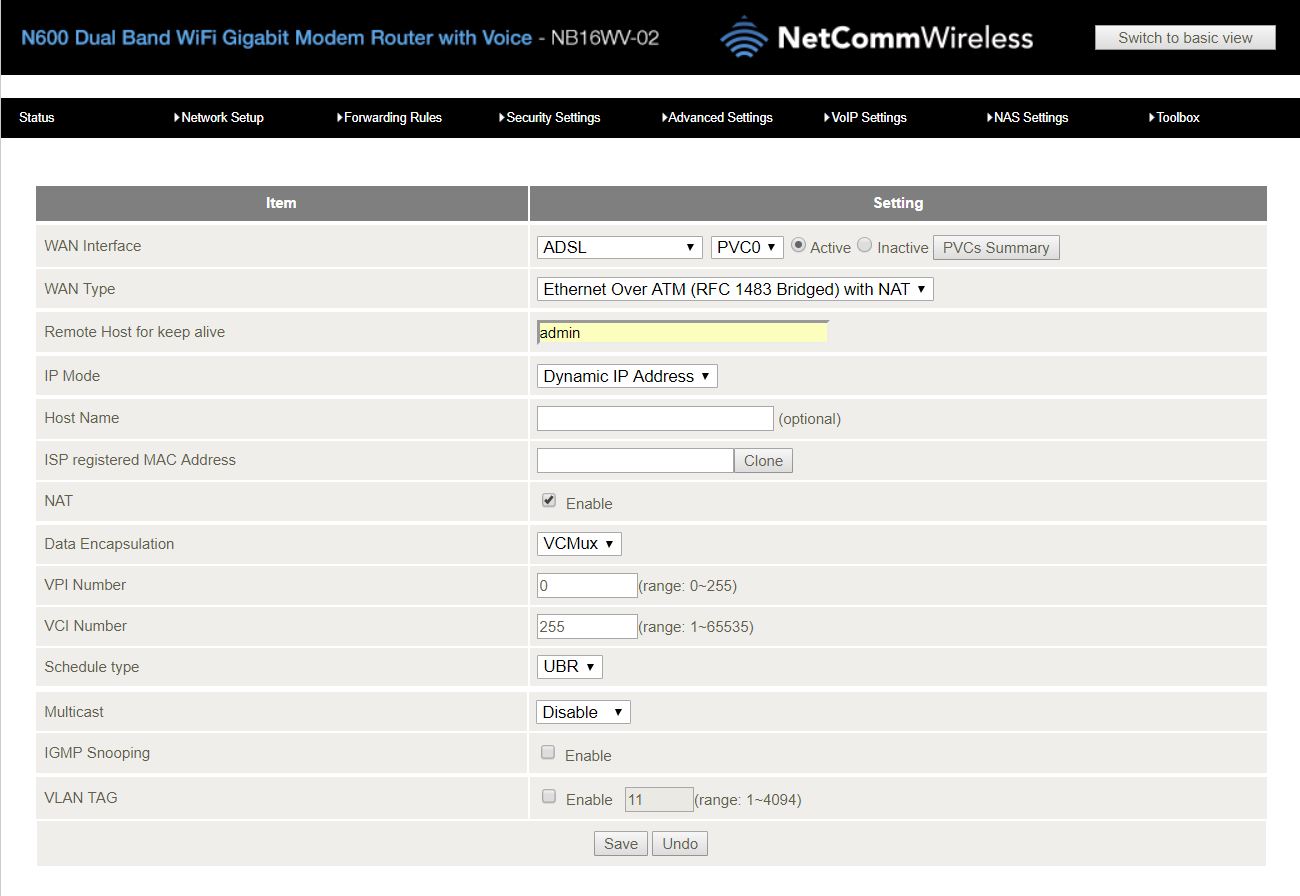
Task: Click the VLAN TAG value field
Action: pos(659,799)
